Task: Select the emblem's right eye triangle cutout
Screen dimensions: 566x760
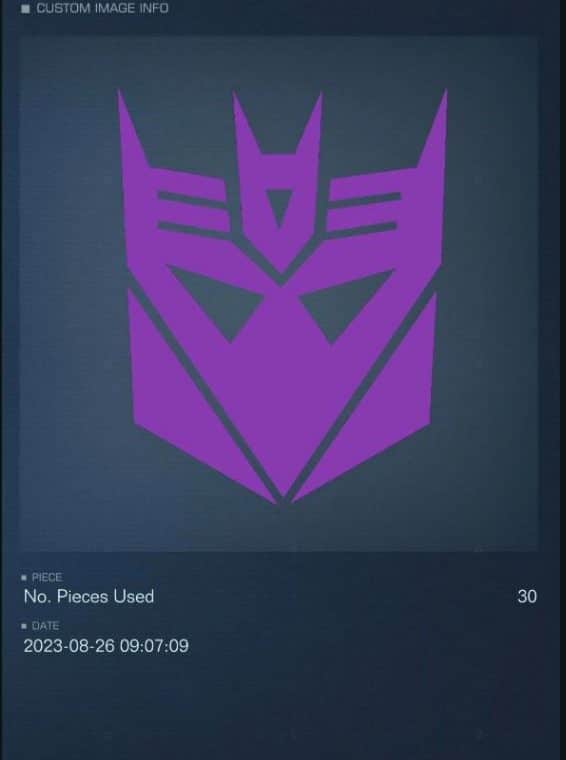Action: click(346, 304)
